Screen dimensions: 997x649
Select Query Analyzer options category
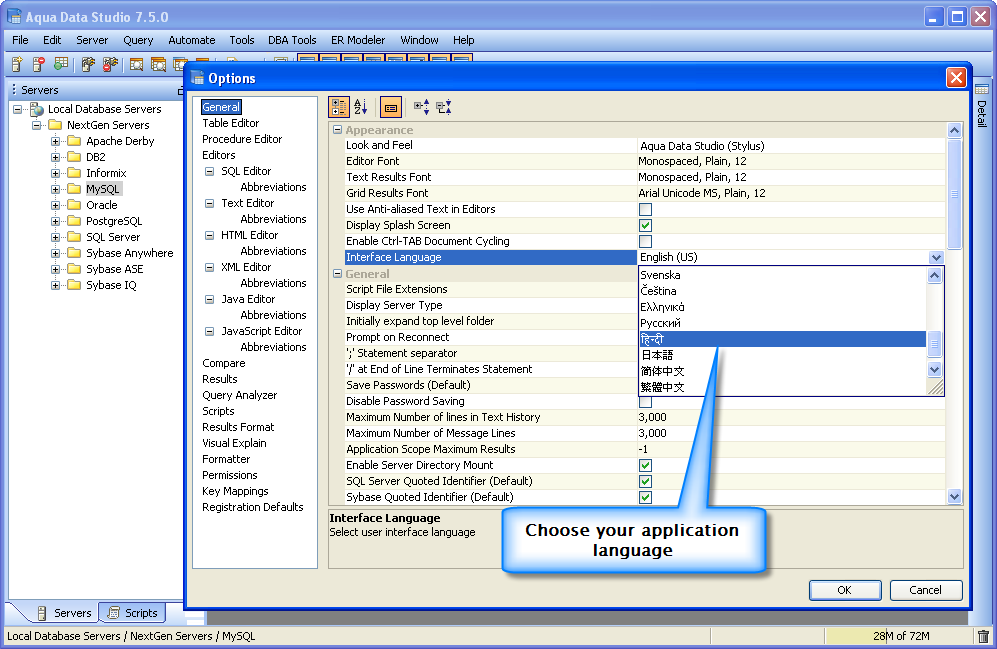click(x=239, y=395)
